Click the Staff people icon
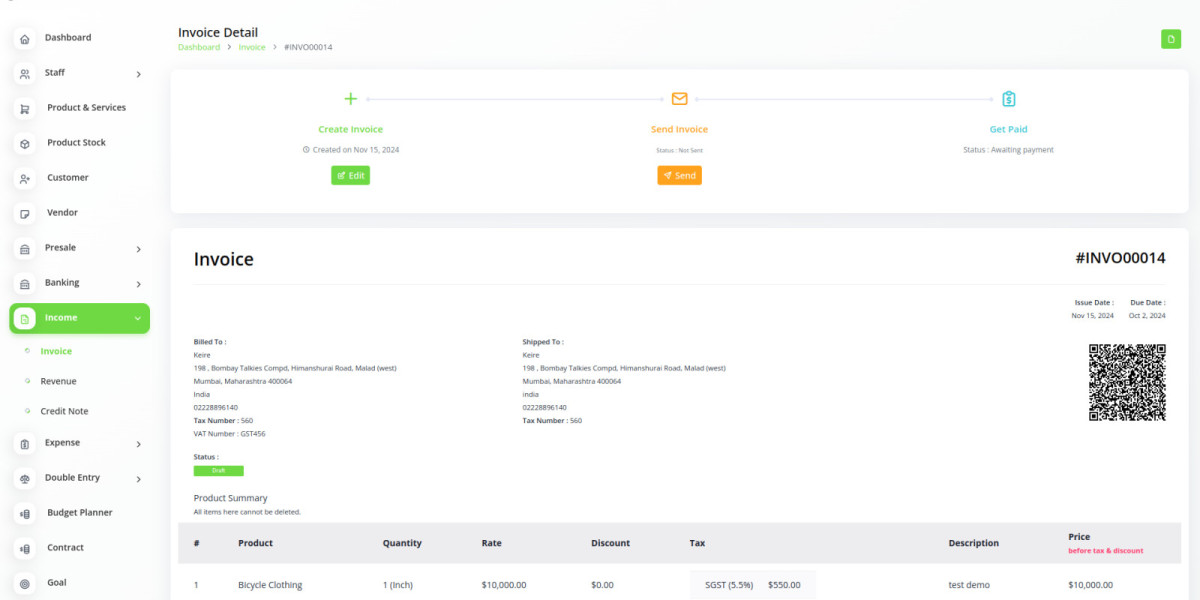 click(25, 74)
